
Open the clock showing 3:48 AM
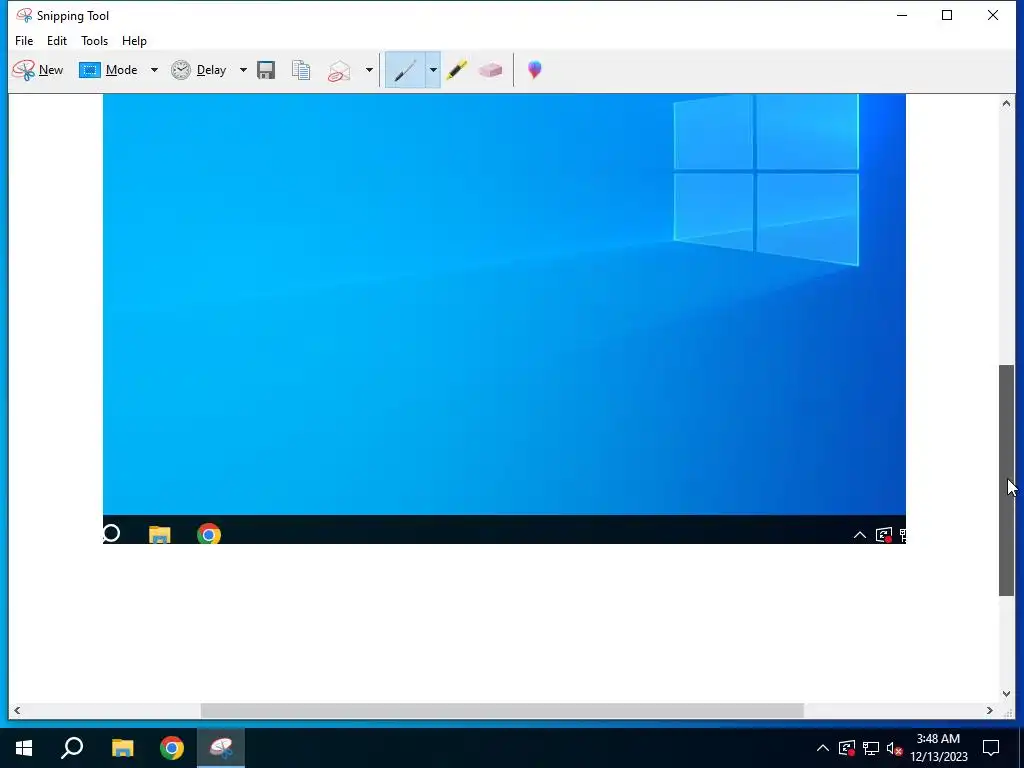[938, 748]
